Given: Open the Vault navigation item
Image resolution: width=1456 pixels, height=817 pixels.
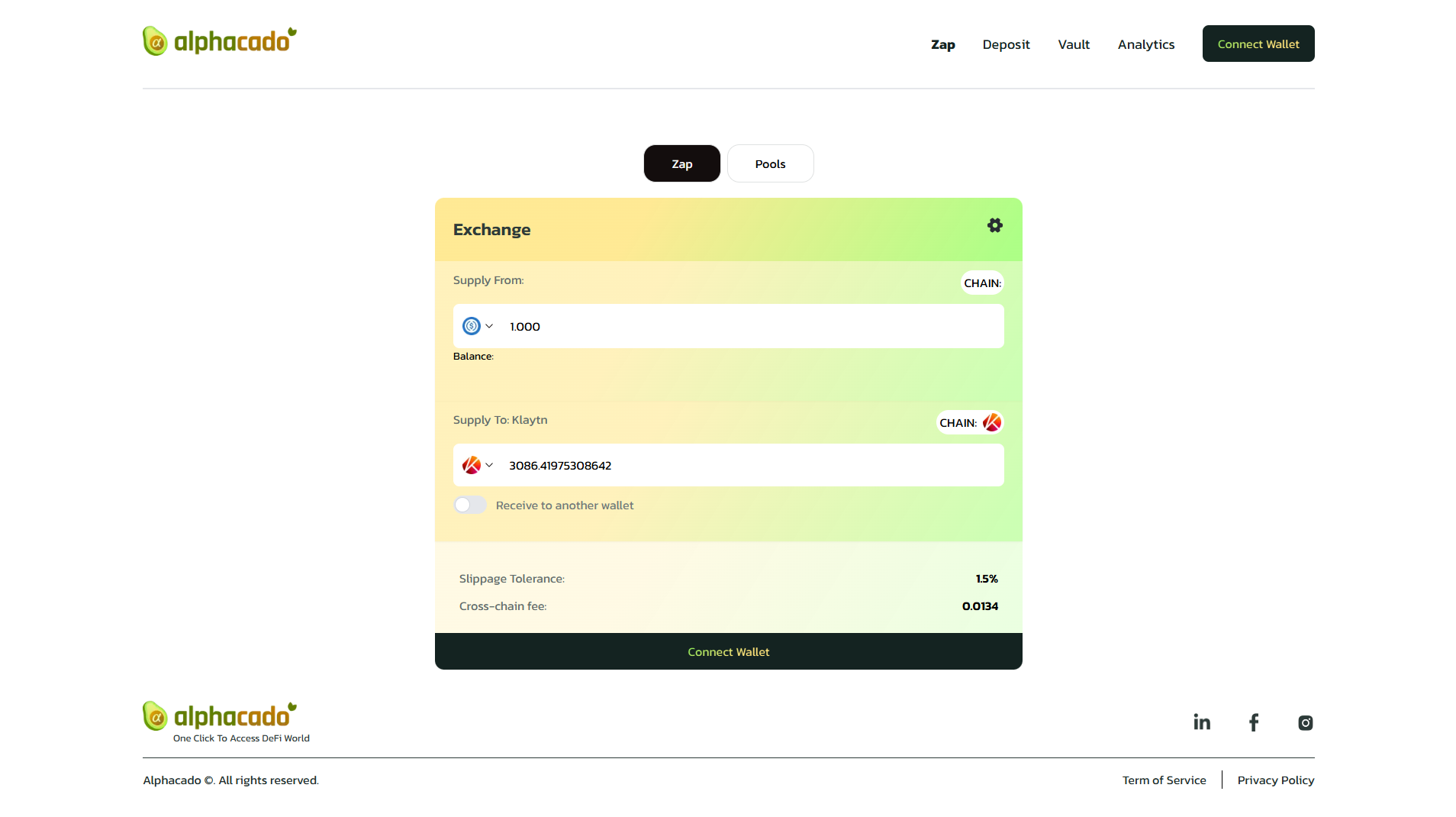Looking at the screenshot, I should [1073, 44].
